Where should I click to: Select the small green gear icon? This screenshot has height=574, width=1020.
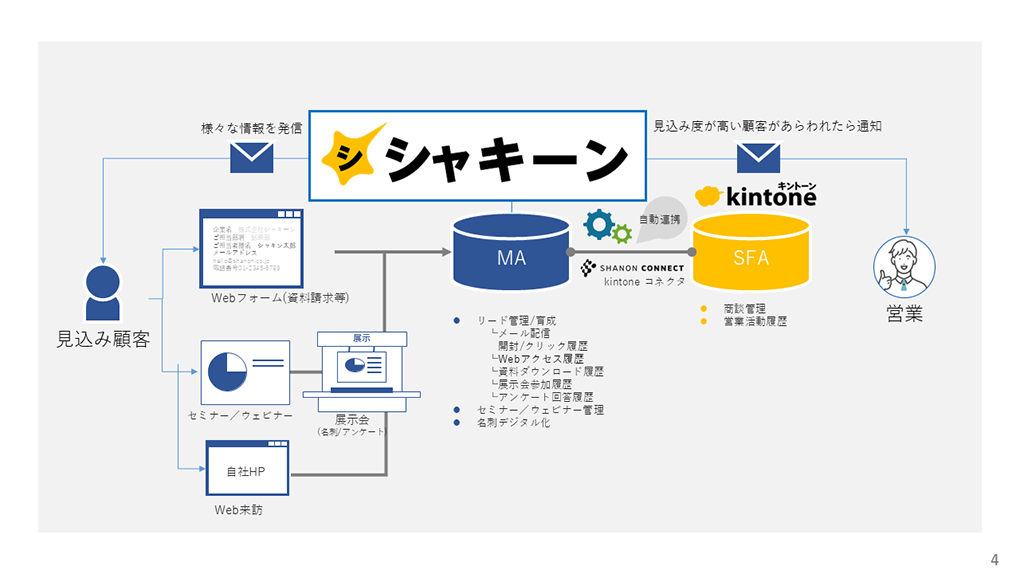pos(622,234)
